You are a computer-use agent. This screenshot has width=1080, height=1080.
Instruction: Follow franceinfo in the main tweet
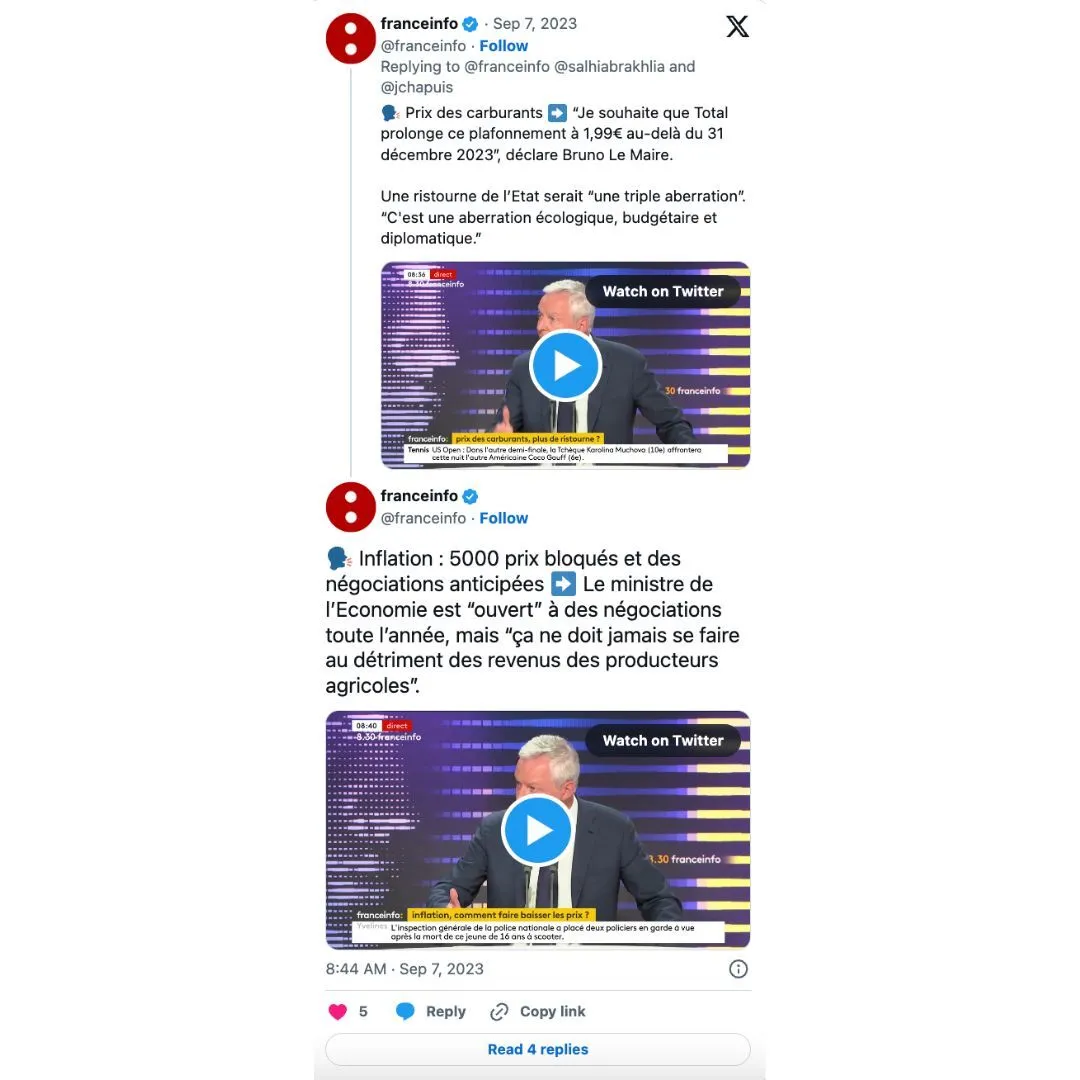click(x=503, y=518)
